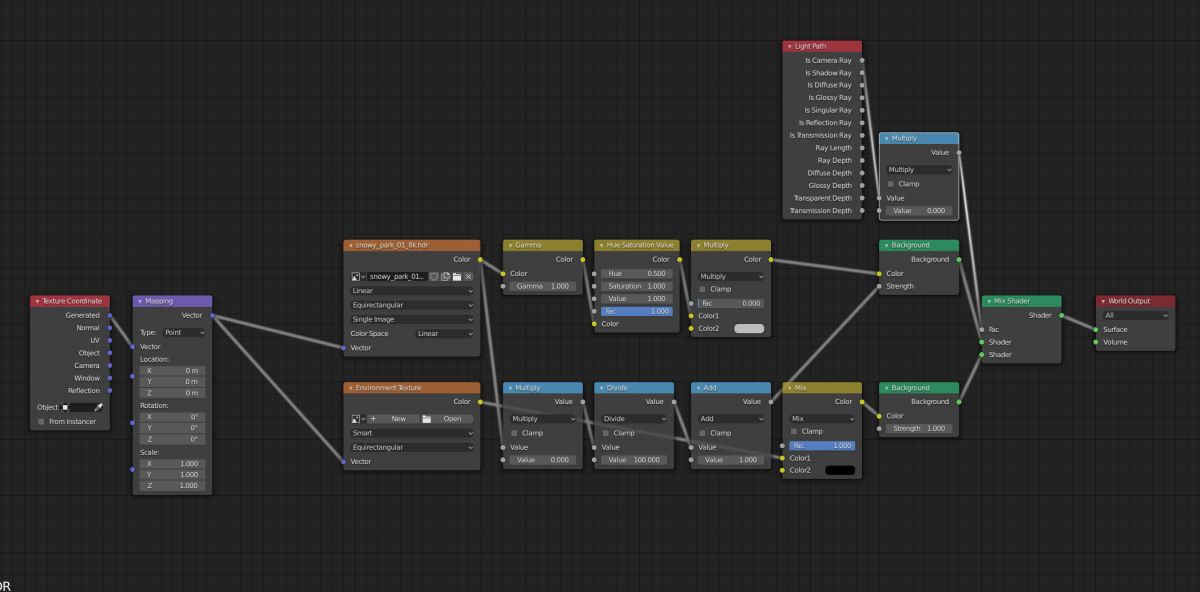Click the Fac input socket of Mix Shader

(981, 329)
